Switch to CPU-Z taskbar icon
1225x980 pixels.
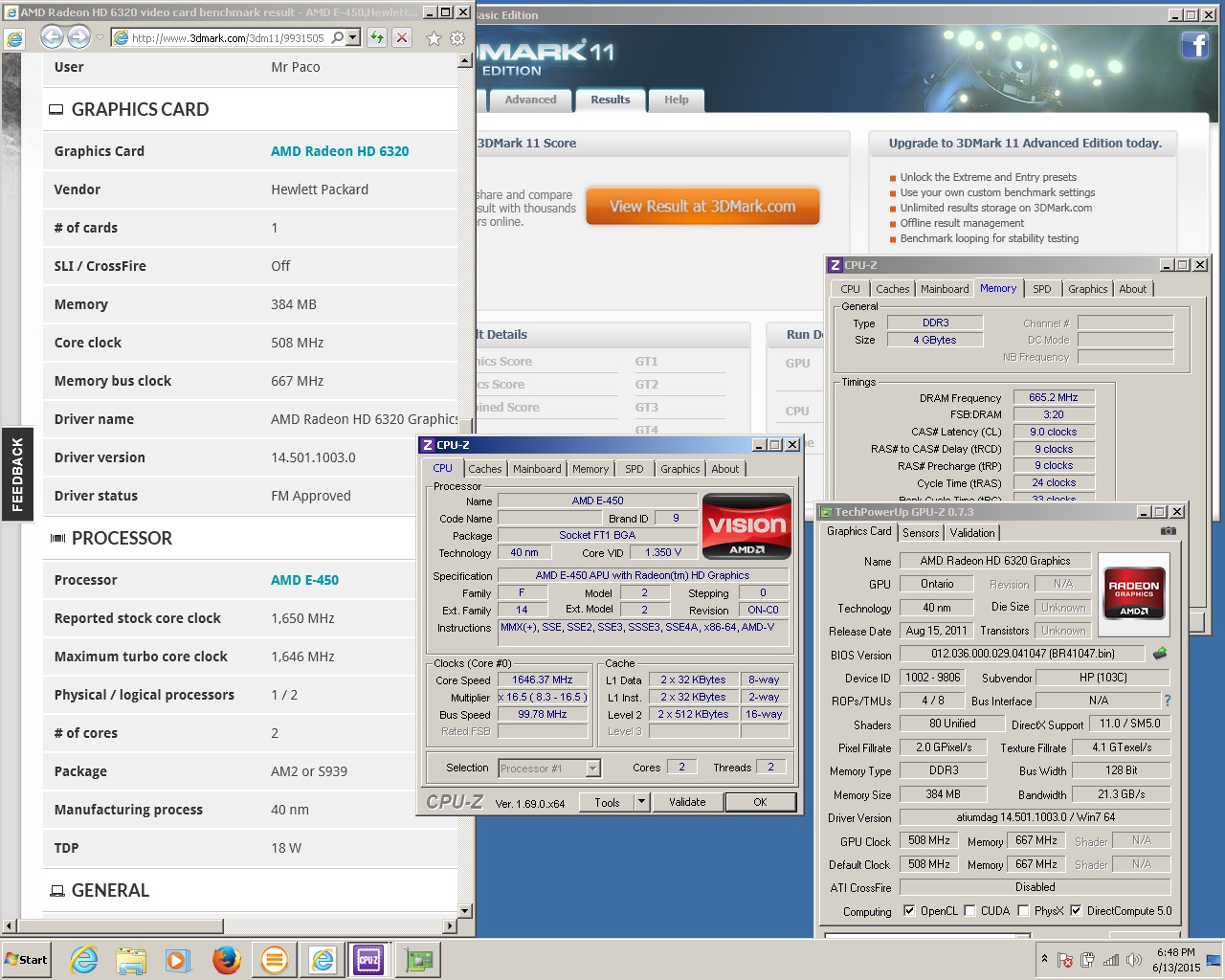pos(368,959)
